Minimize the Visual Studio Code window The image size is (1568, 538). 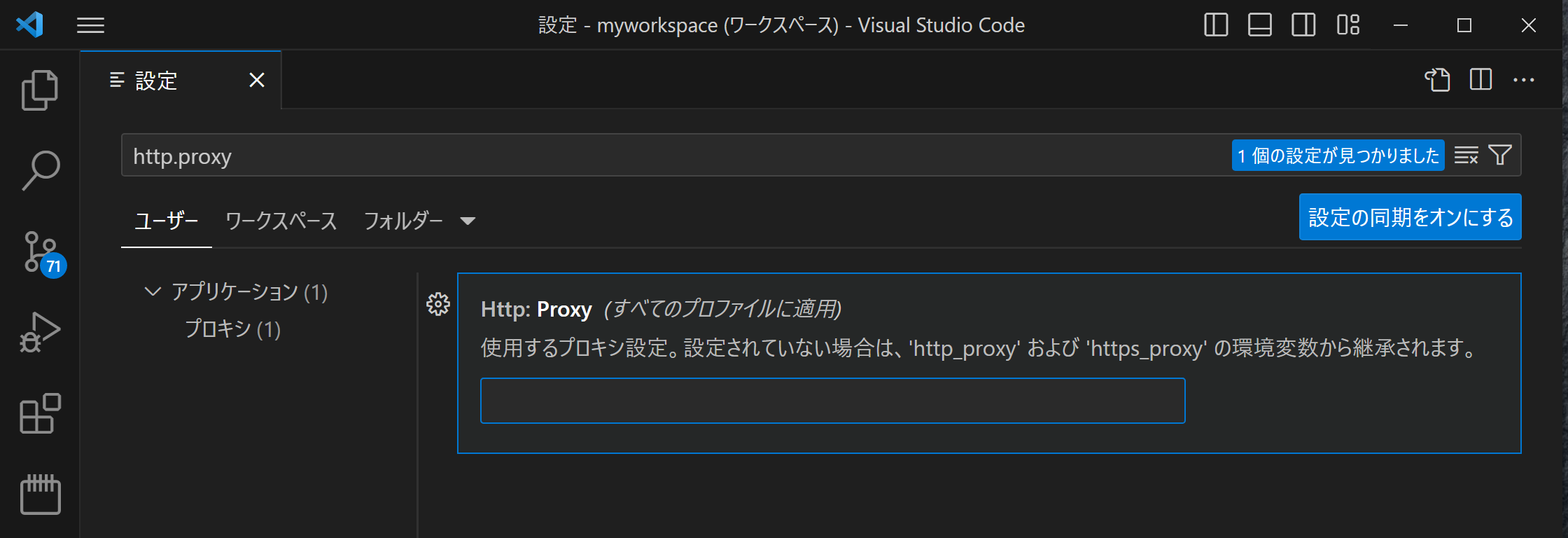[1401, 25]
